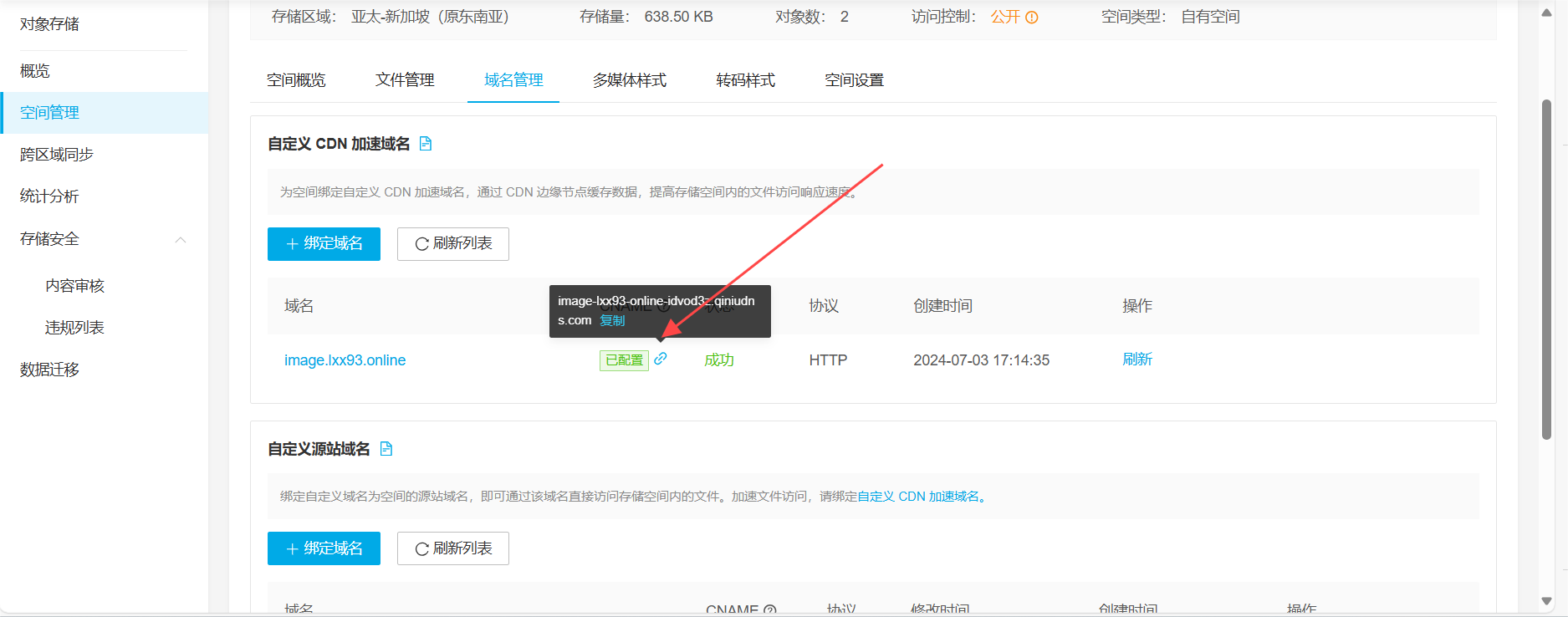1568x617 pixels.
Task: Click 刷新列表 in the source domain section
Action: click(x=453, y=548)
